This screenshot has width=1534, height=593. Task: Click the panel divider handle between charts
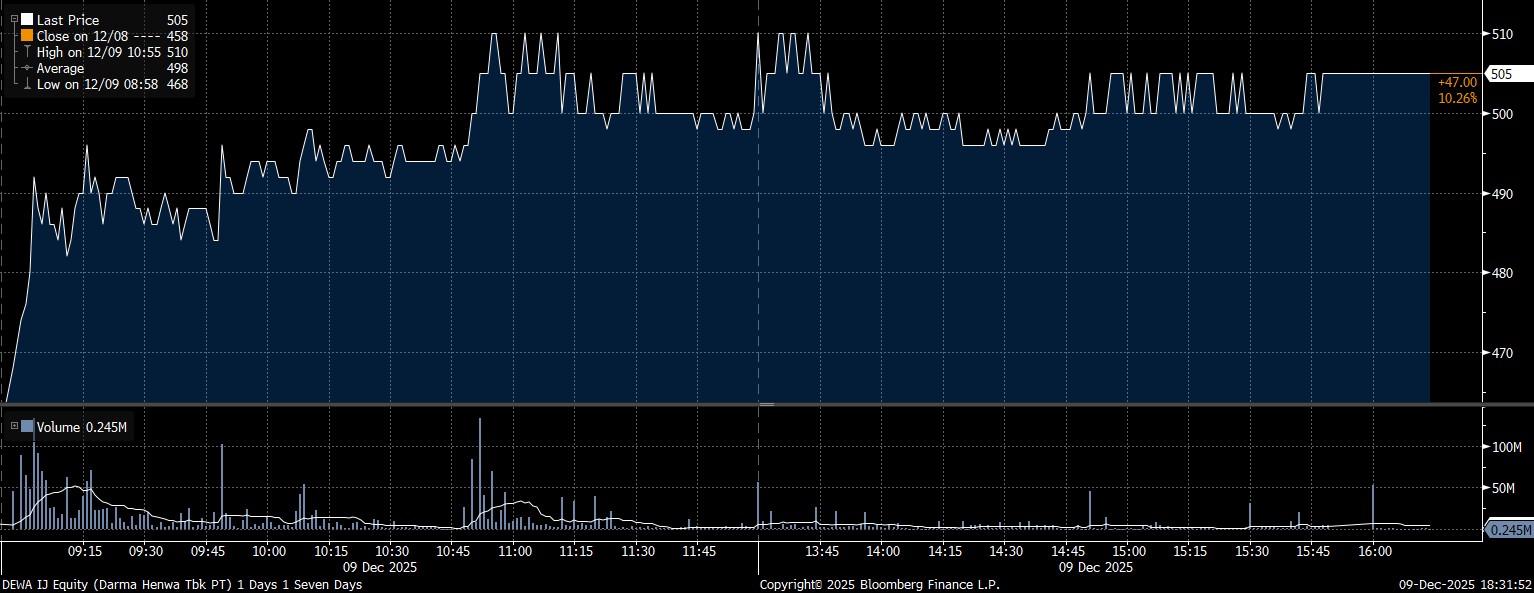click(x=766, y=404)
